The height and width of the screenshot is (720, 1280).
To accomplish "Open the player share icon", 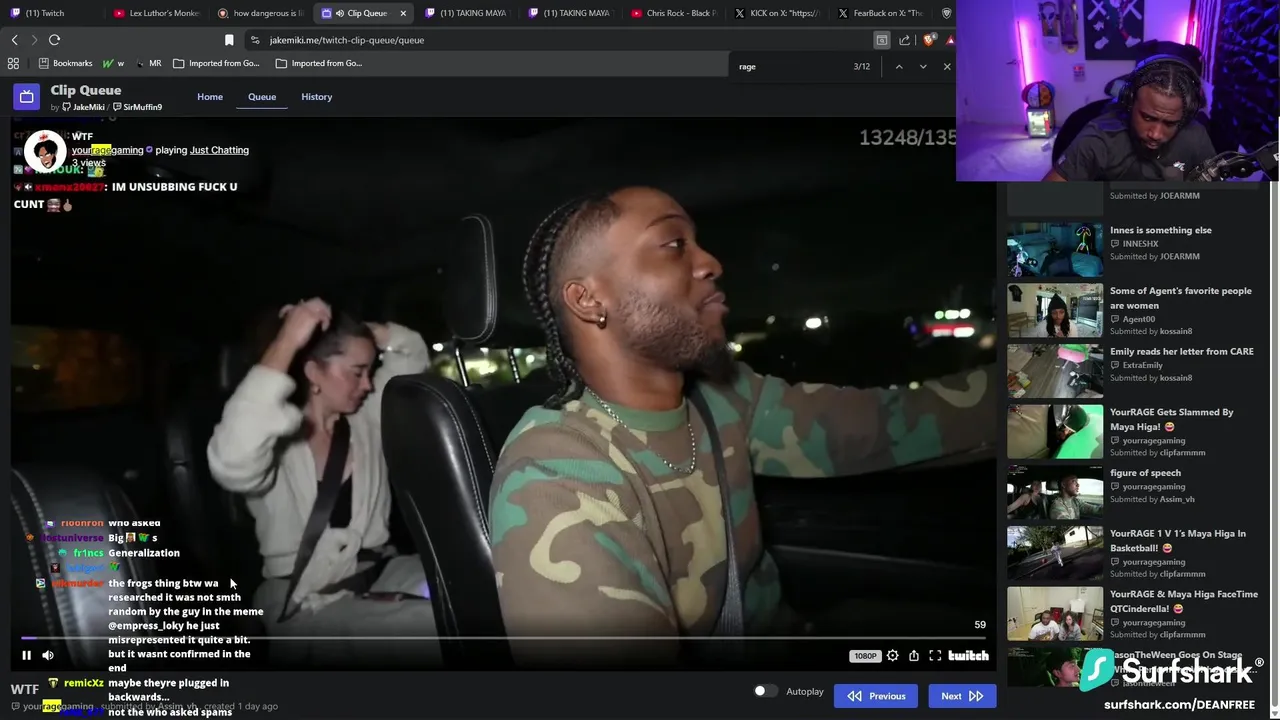I will pos(914,655).
